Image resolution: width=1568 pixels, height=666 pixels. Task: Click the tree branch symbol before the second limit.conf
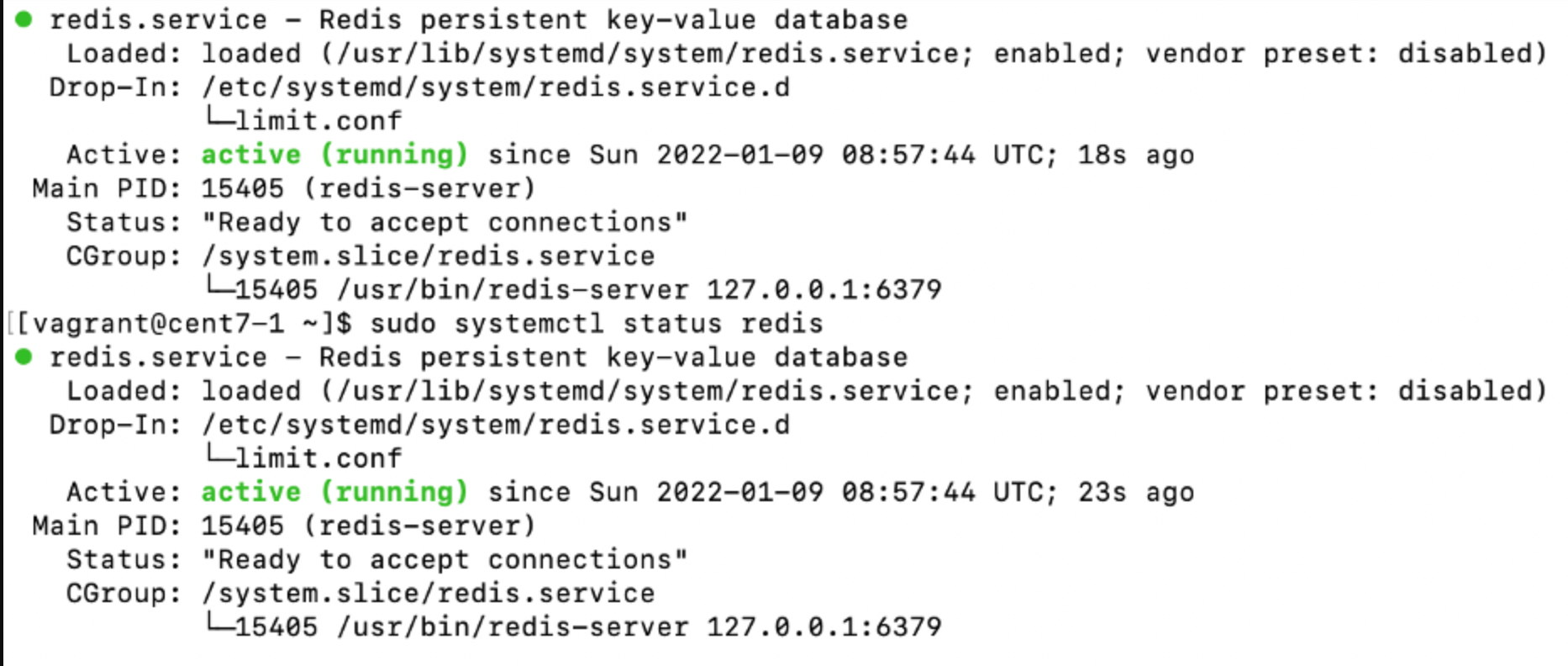pyautogui.click(x=218, y=457)
